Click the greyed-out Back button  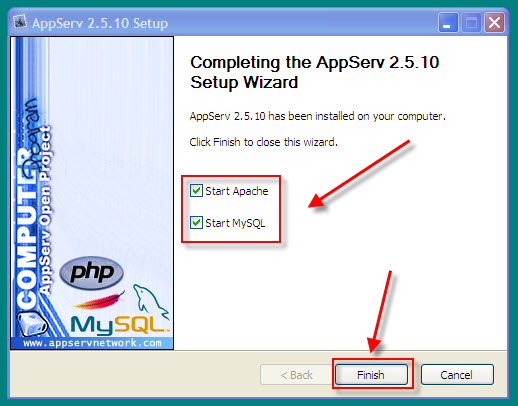tap(296, 375)
